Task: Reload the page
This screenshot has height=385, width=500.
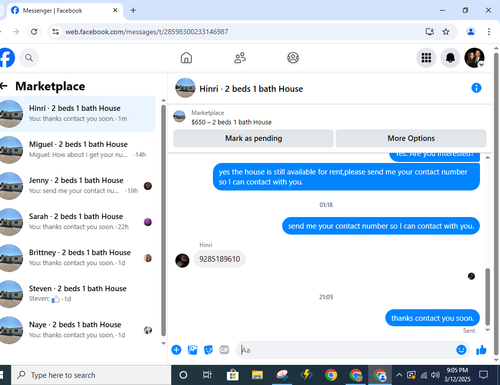Action: 34,32
